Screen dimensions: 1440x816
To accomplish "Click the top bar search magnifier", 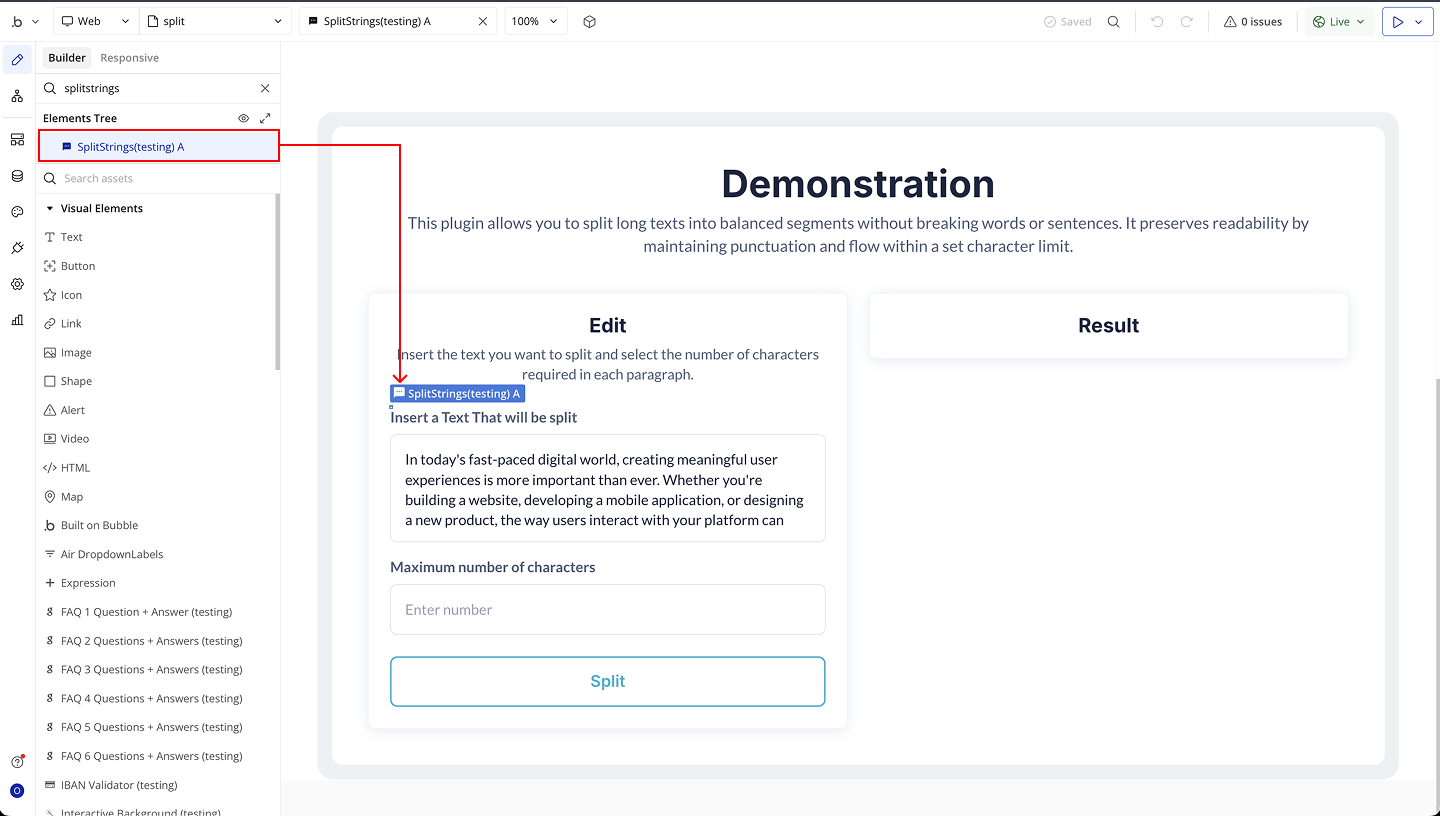I will 1113,21.
